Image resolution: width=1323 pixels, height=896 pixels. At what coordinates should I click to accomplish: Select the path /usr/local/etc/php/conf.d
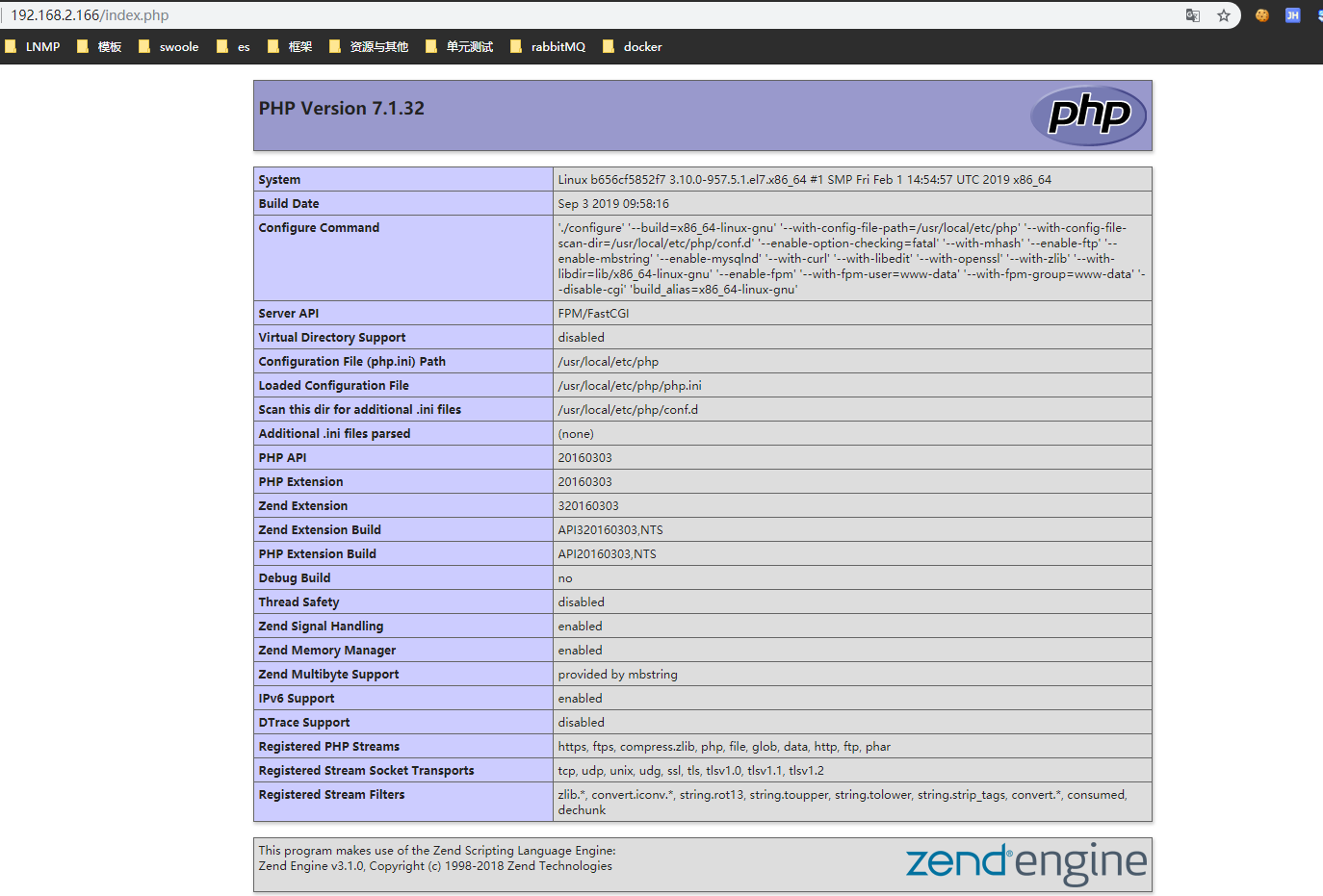628,410
